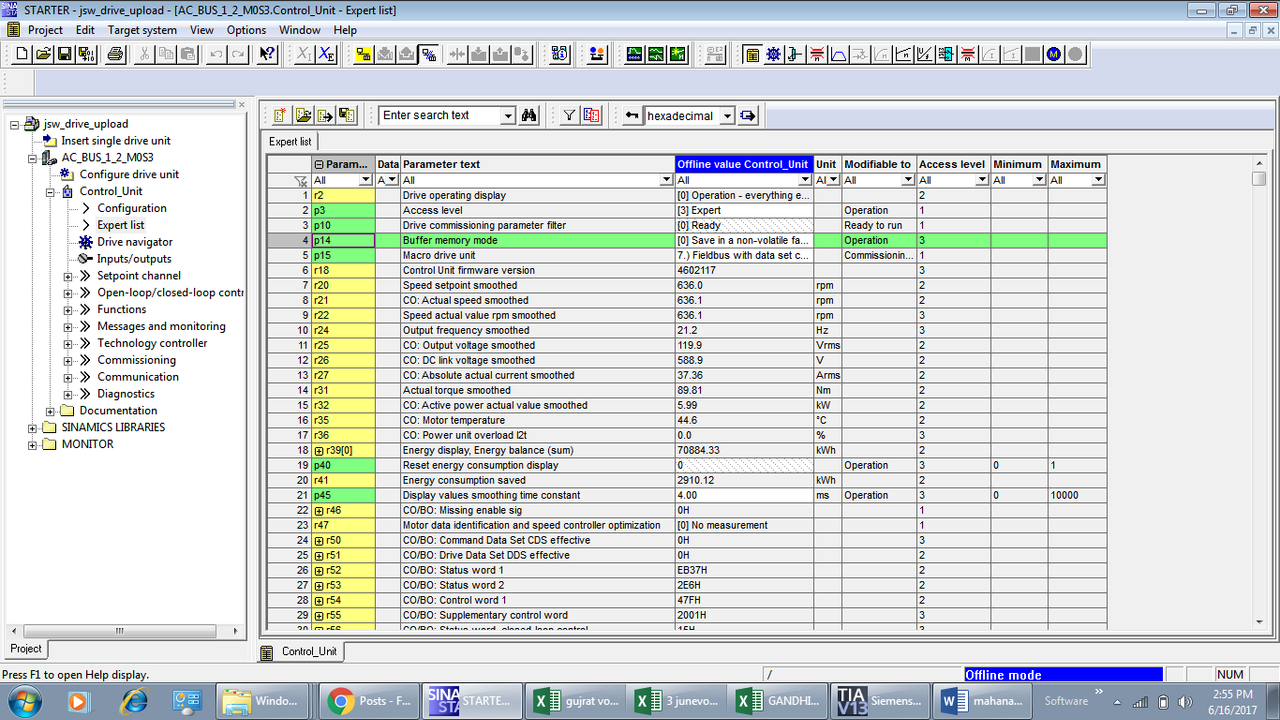Click the Print icon in toolbar
Viewport: 1280px width, 720px height.
coord(115,54)
